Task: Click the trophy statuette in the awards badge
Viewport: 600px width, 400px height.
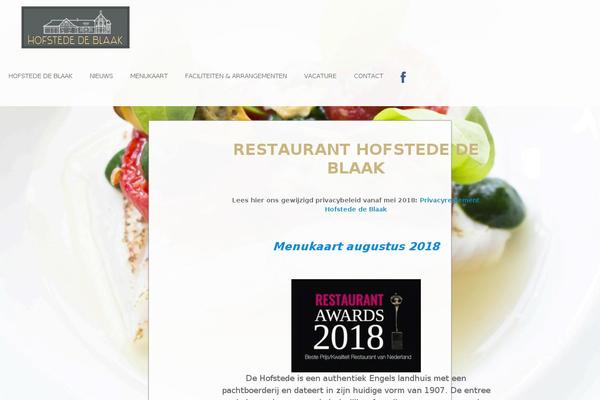Action: [x=397, y=321]
